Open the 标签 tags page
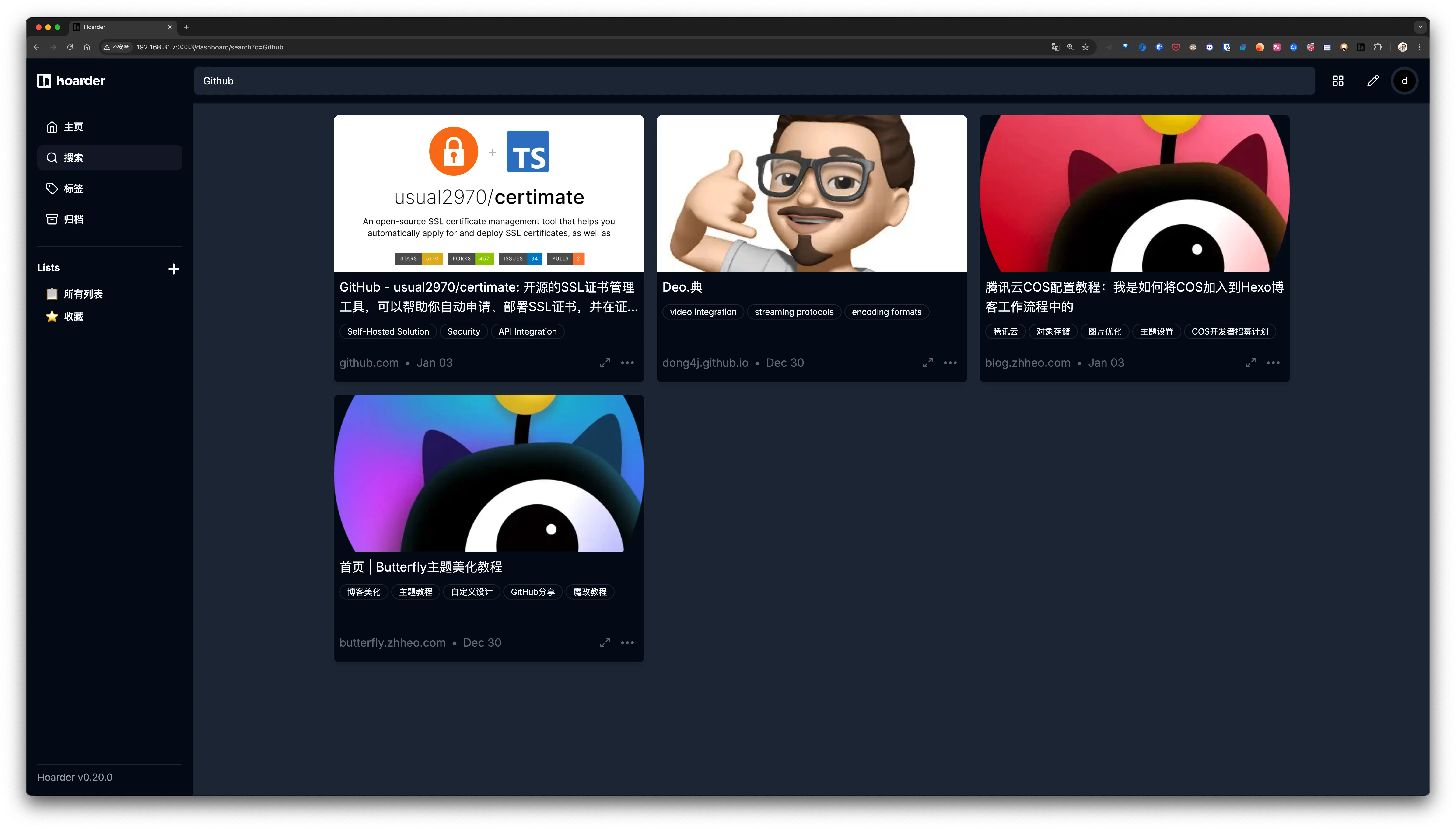The width and height of the screenshot is (1456, 830). click(73, 188)
